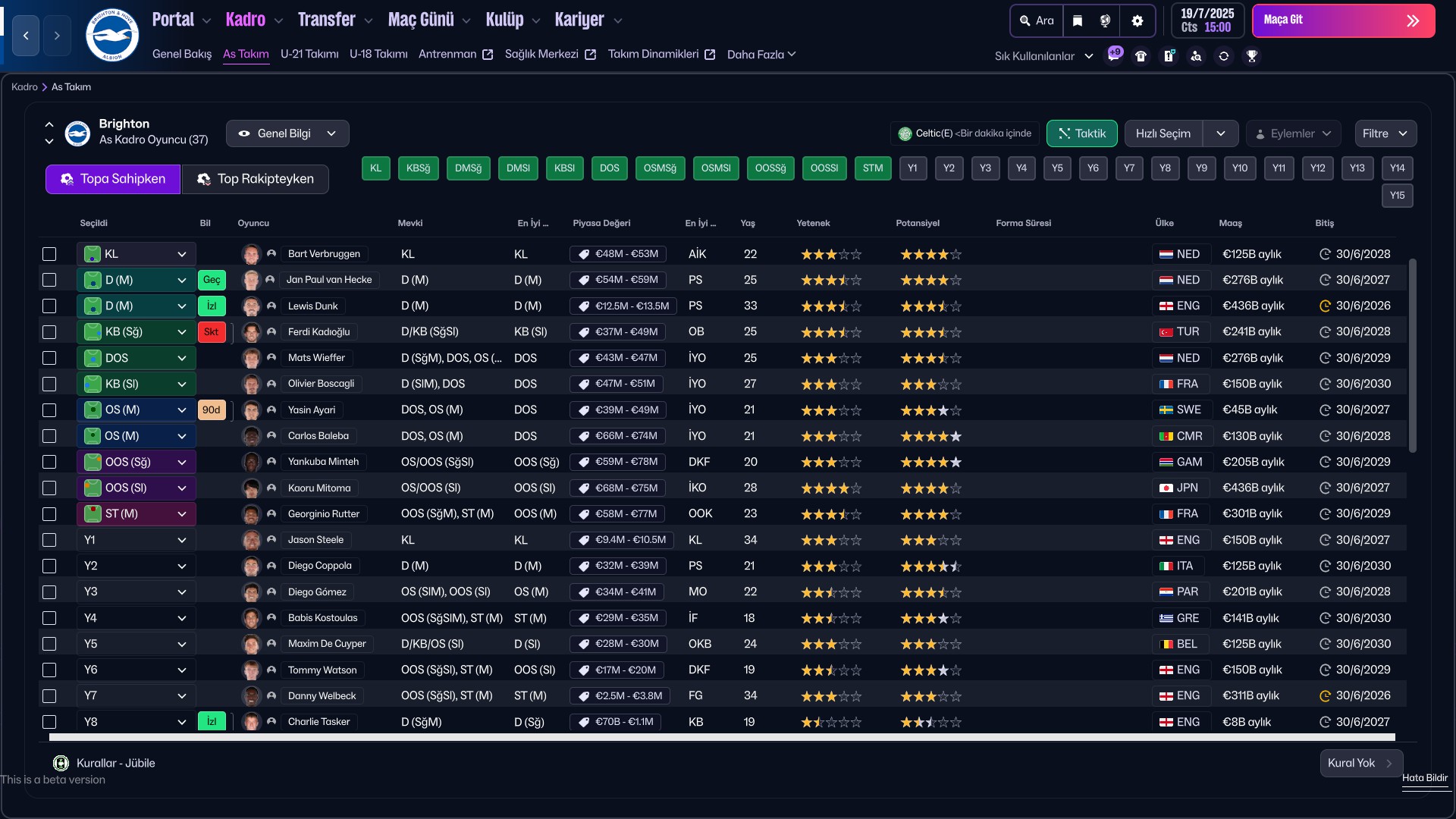Open the Y1 position selector dropdown
Viewport: 1456px width, 819px height.
(136, 540)
